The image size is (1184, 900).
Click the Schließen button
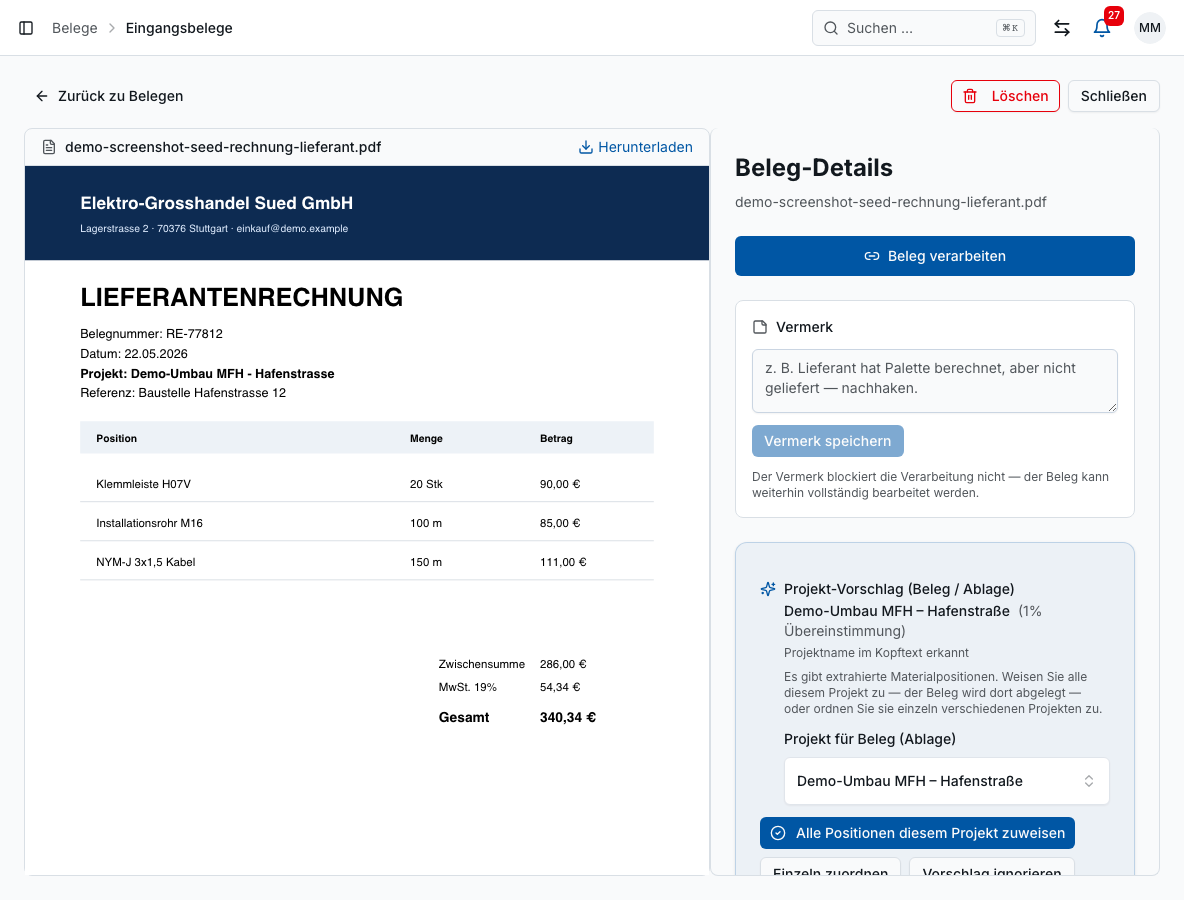[x=1113, y=96]
